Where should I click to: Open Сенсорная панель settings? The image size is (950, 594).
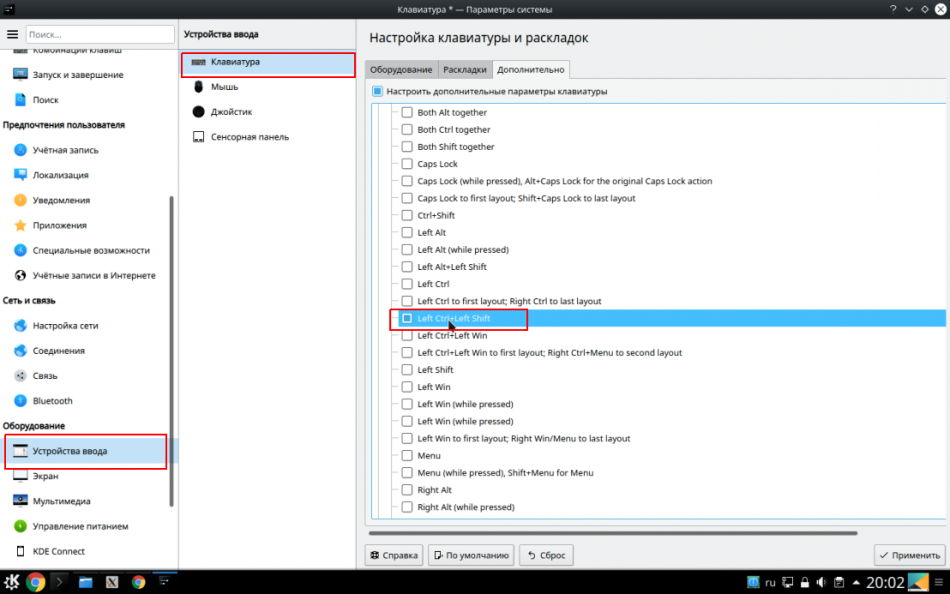pyautogui.click(x=250, y=137)
